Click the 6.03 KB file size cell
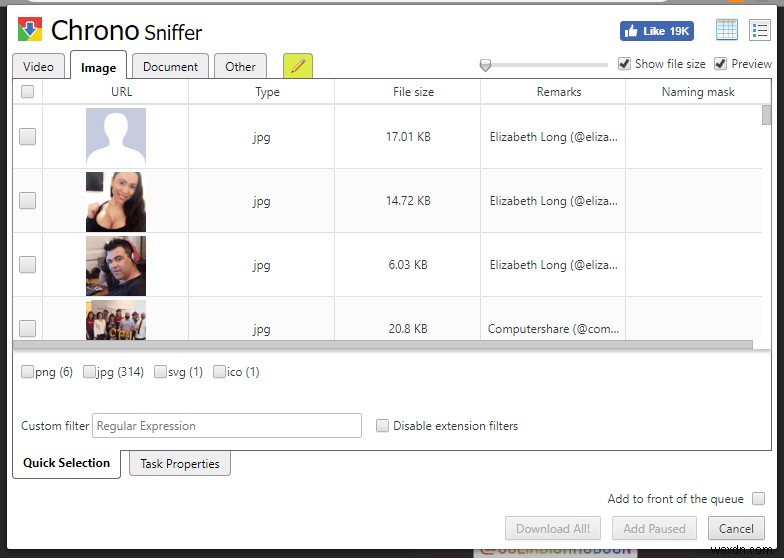The image size is (784, 560). [x=408, y=264]
